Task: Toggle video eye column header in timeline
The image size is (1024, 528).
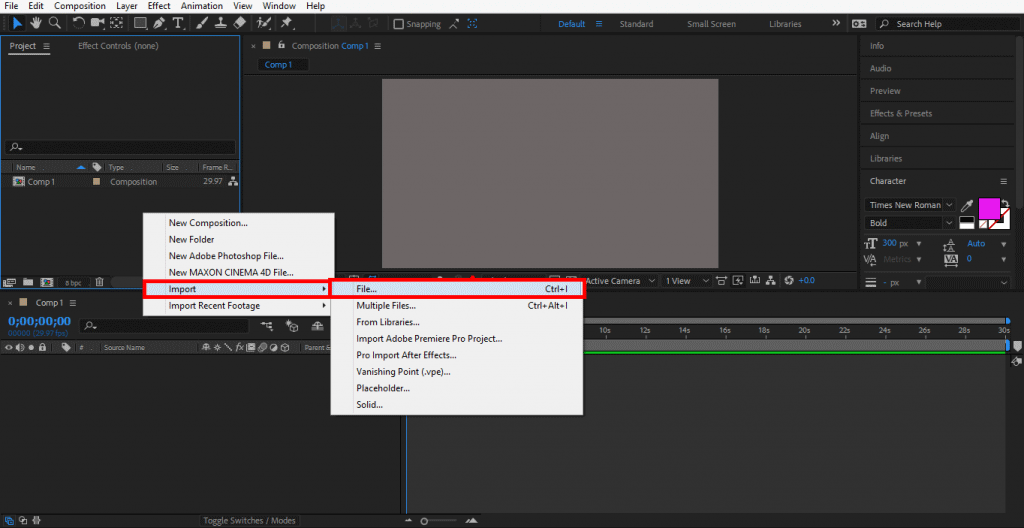Action: point(8,348)
